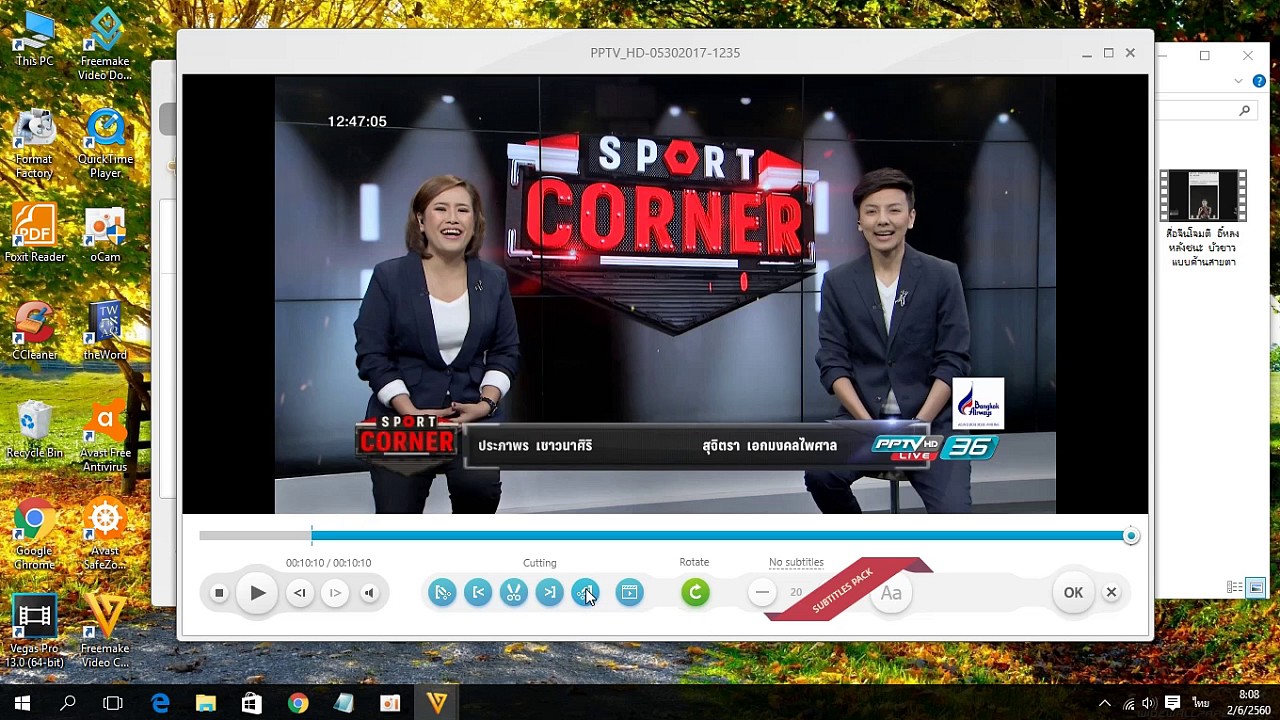The height and width of the screenshot is (720, 1280).
Task: Open the Explorer window help icon
Action: [x=1259, y=81]
